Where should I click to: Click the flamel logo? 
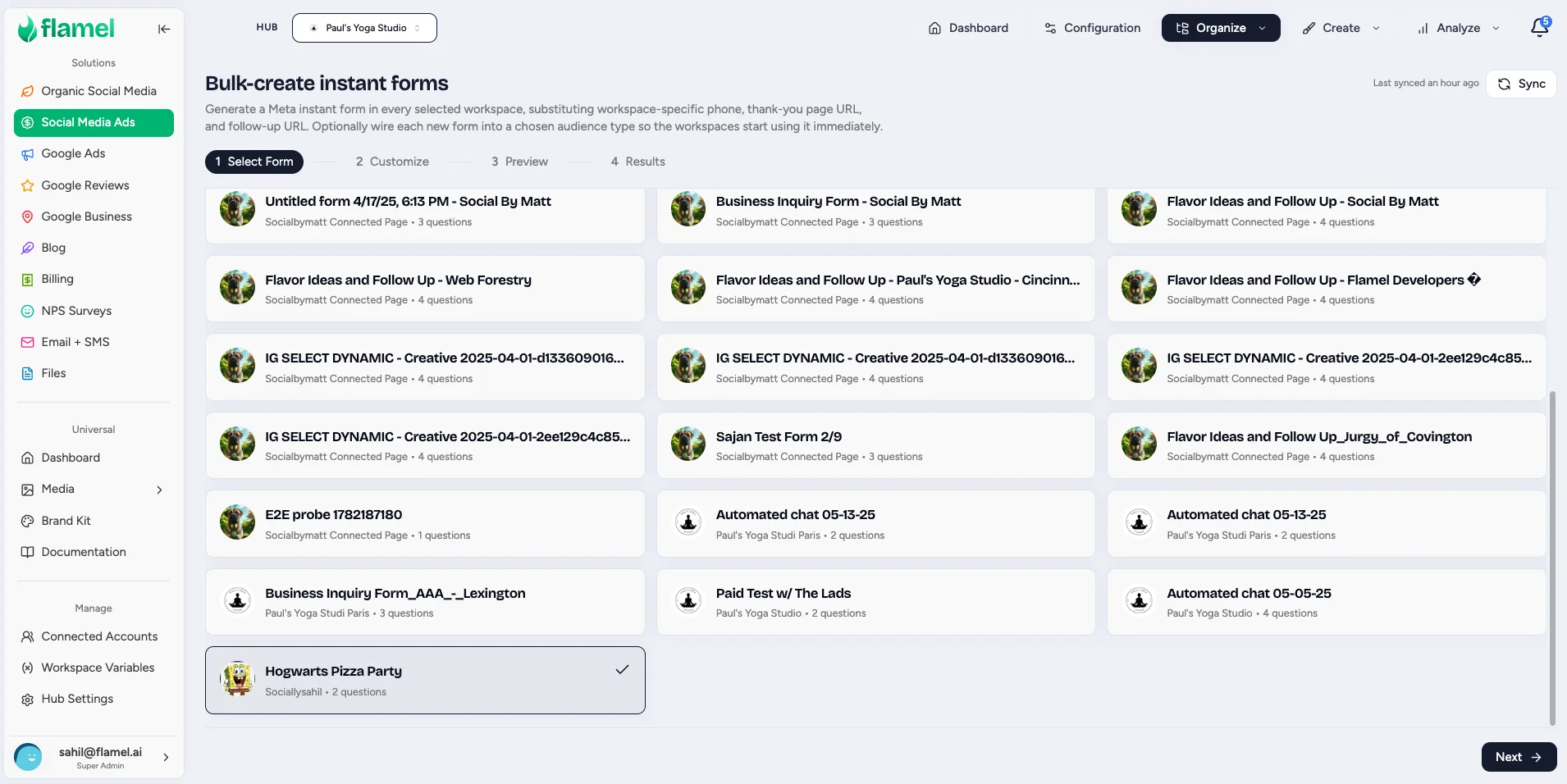click(x=66, y=29)
